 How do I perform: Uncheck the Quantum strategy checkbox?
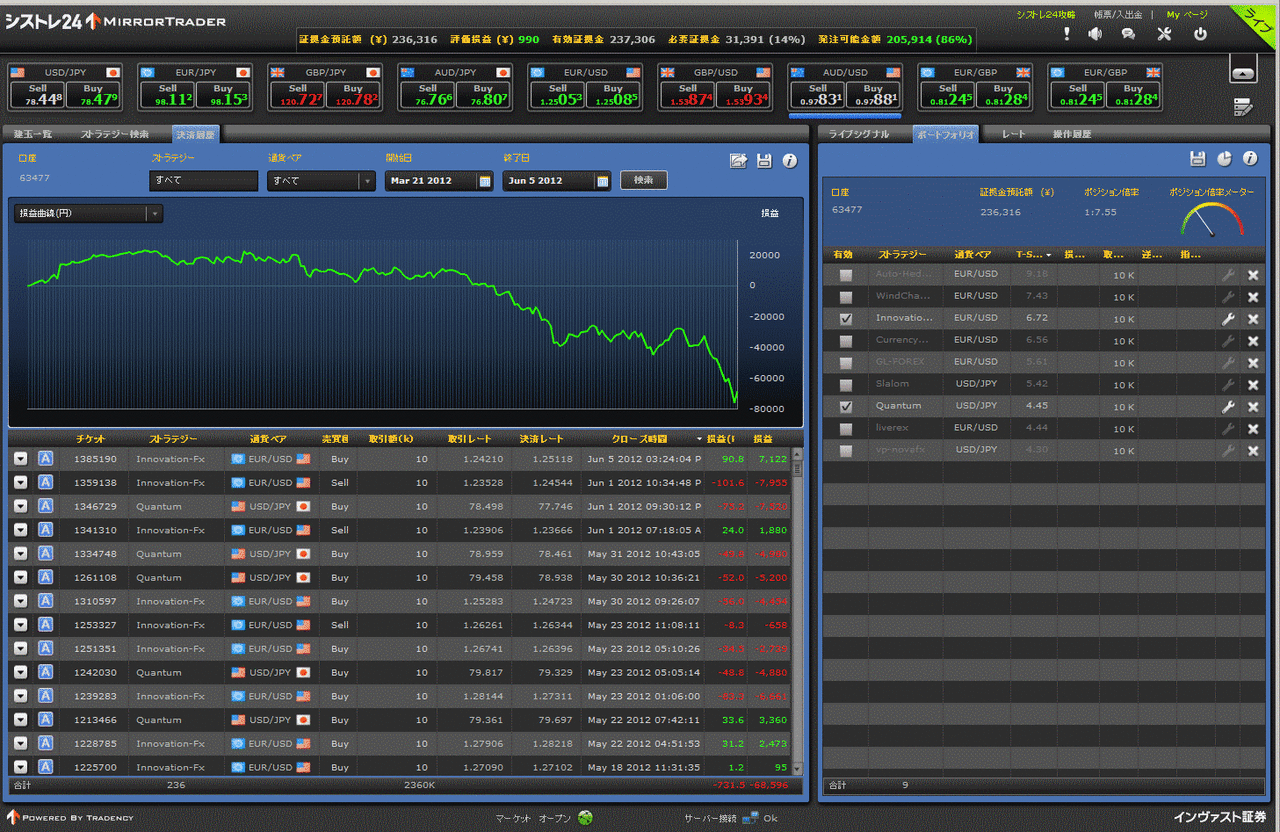pos(846,407)
